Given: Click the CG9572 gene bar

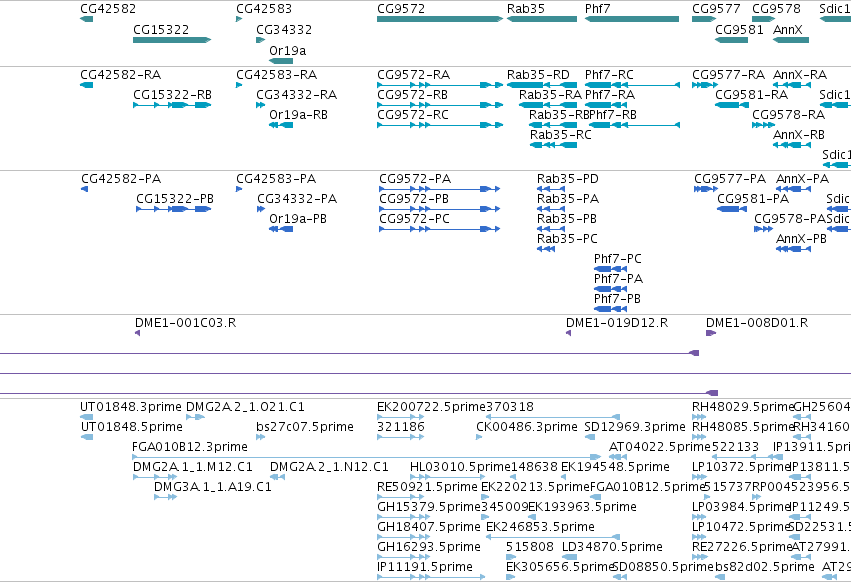Looking at the screenshot, I should [x=440, y=19].
